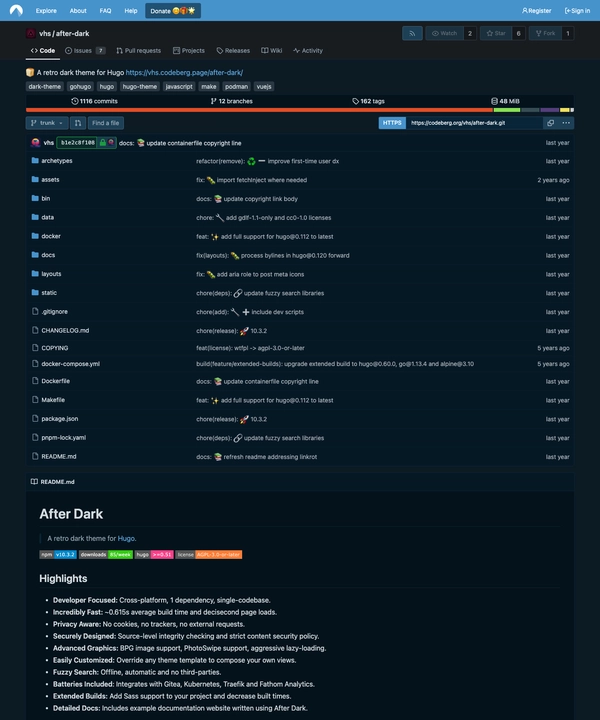This screenshot has width=600, height=720.
Task: Copy the repository clone URL
Action: point(550,123)
